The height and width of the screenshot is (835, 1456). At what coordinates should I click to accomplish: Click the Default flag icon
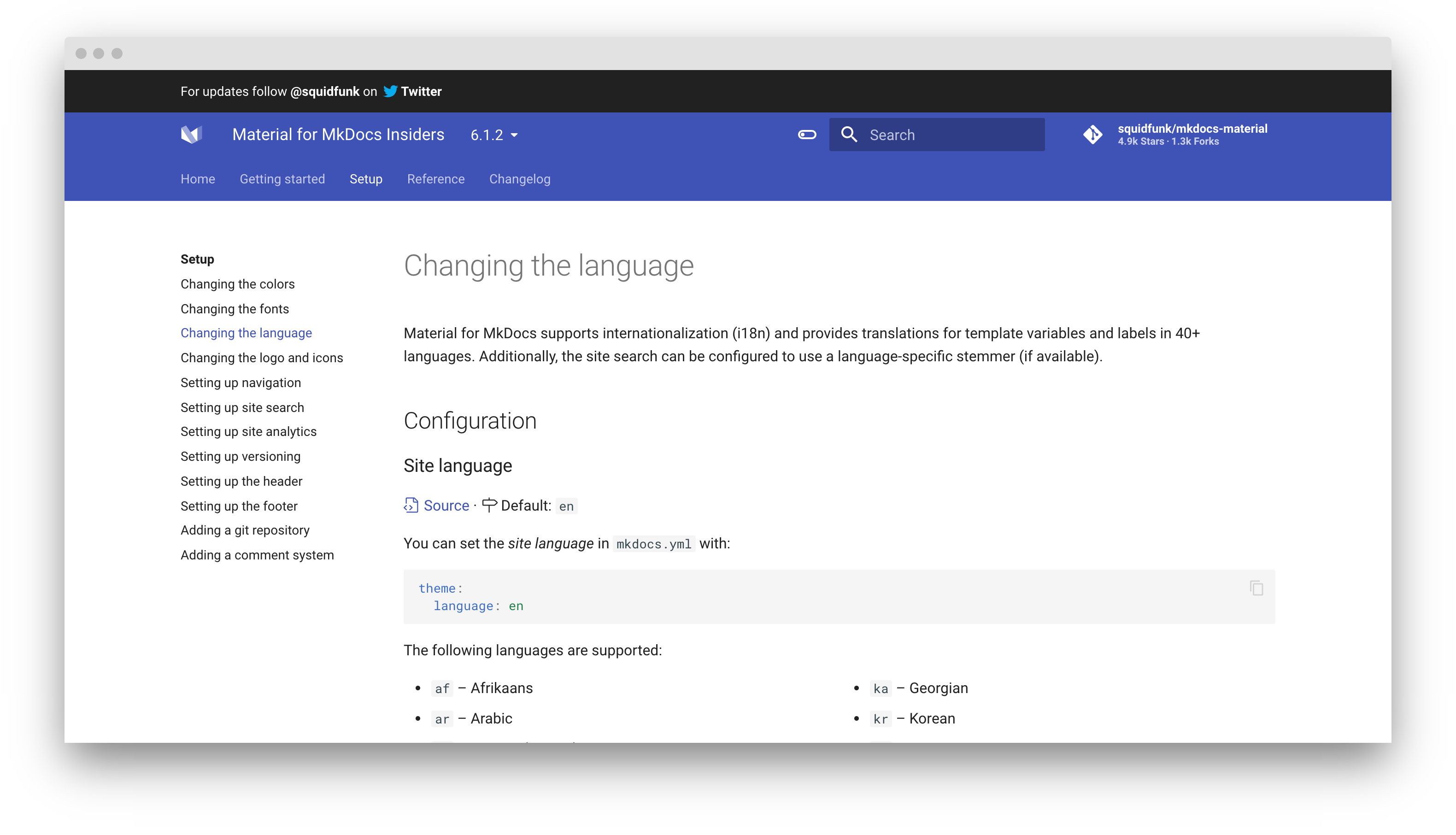pyautogui.click(x=489, y=505)
